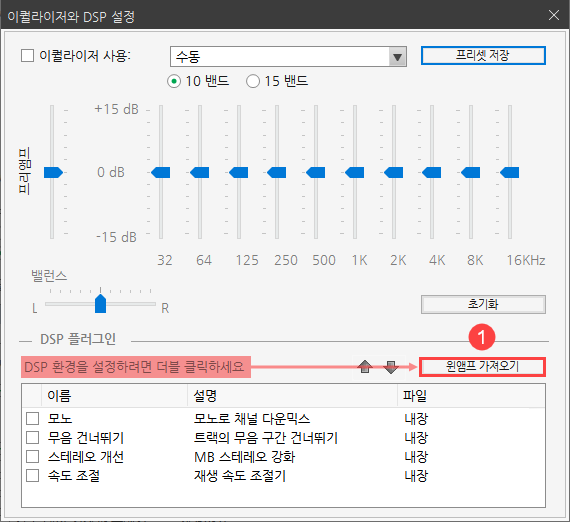Select the 속도 조절 plugin name
The width and height of the screenshot is (570, 522).
coord(74,475)
